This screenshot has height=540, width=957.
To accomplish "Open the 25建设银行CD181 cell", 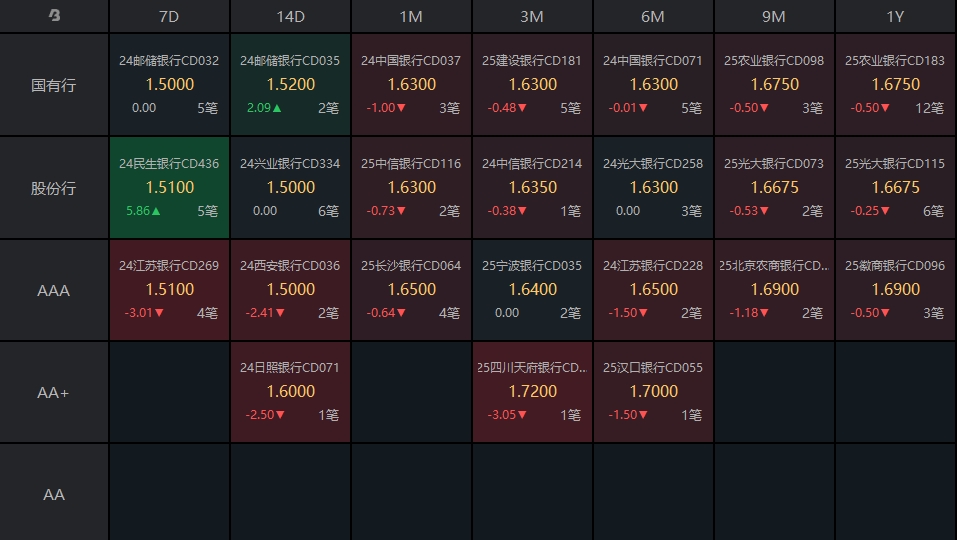I will point(532,85).
